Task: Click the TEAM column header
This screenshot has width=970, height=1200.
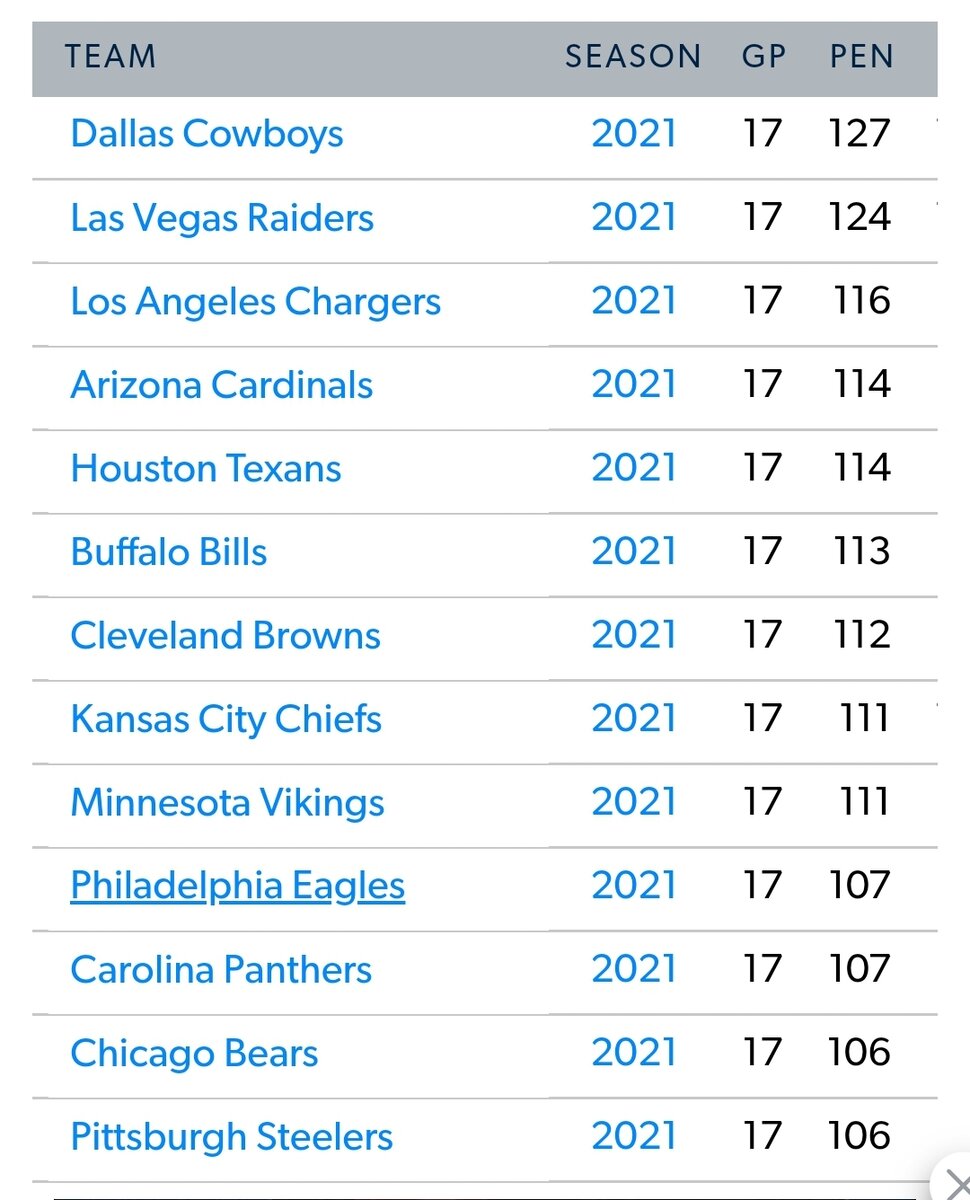Action: [110, 56]
